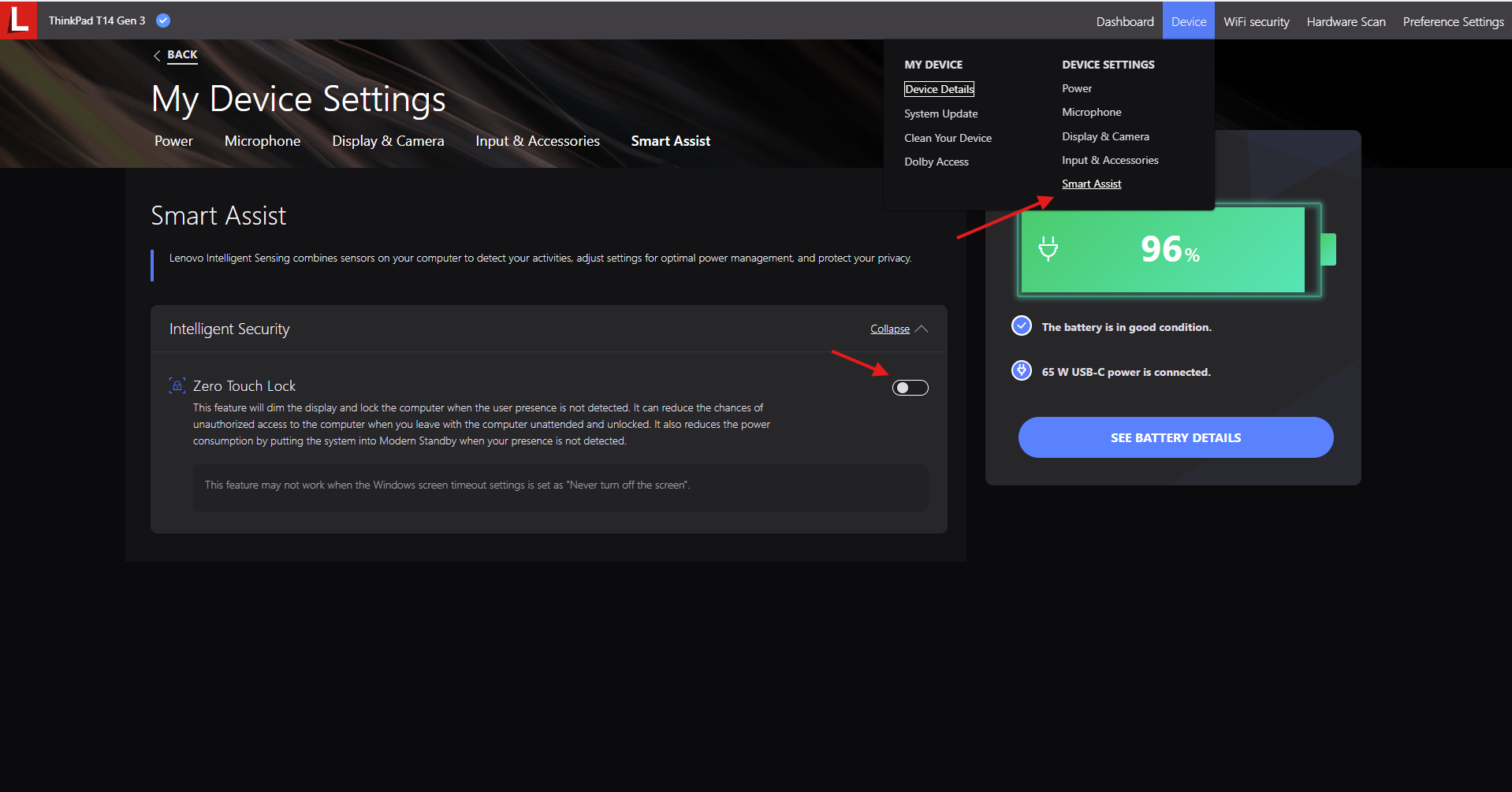Select Microphone under Device Settings dropdown
The image size is (1512, 792).
tap(1091, 112)
